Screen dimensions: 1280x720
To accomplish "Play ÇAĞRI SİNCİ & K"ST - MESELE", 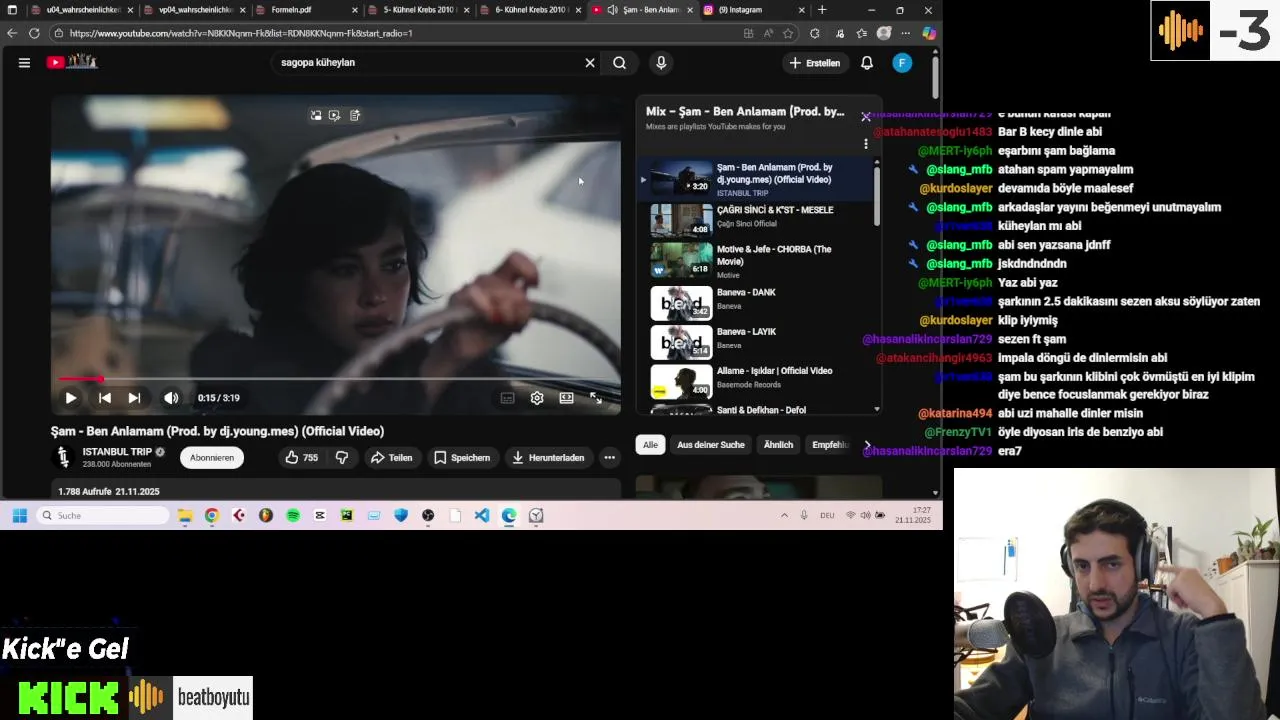I will point(755,219).
